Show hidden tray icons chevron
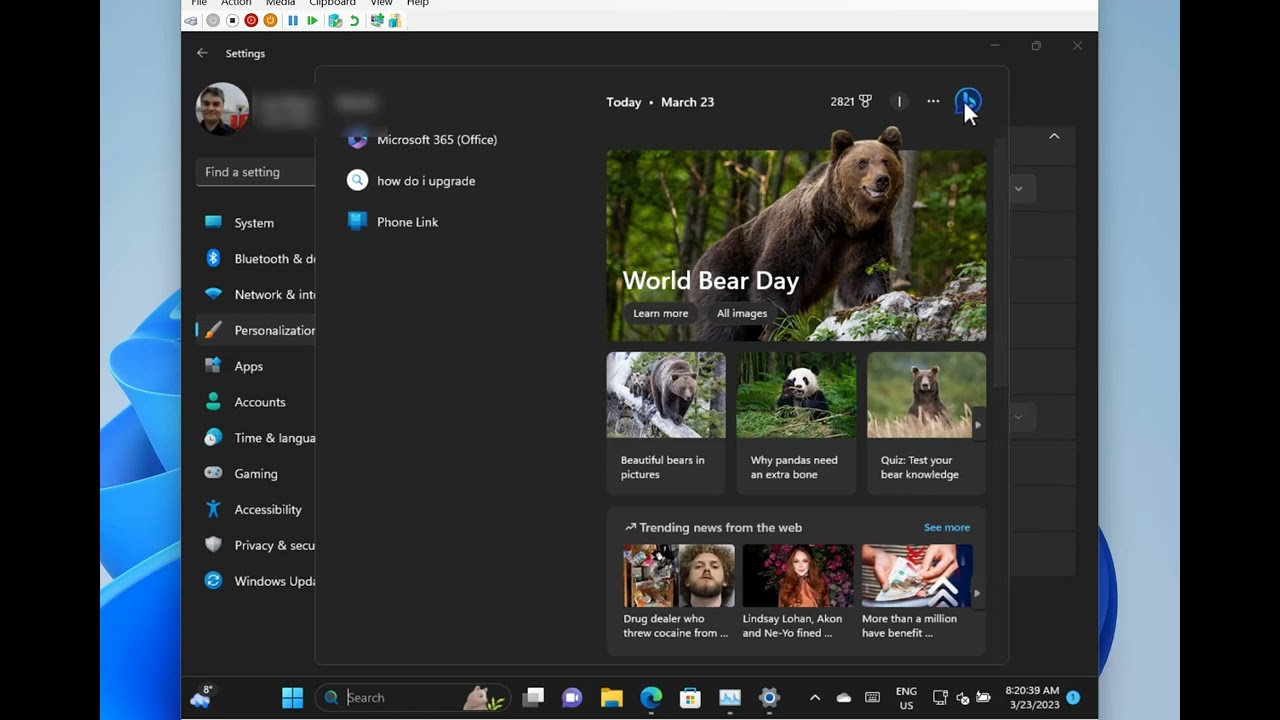Image resolution: width=1280 pixels, height=720 pixels. (815, 698)
